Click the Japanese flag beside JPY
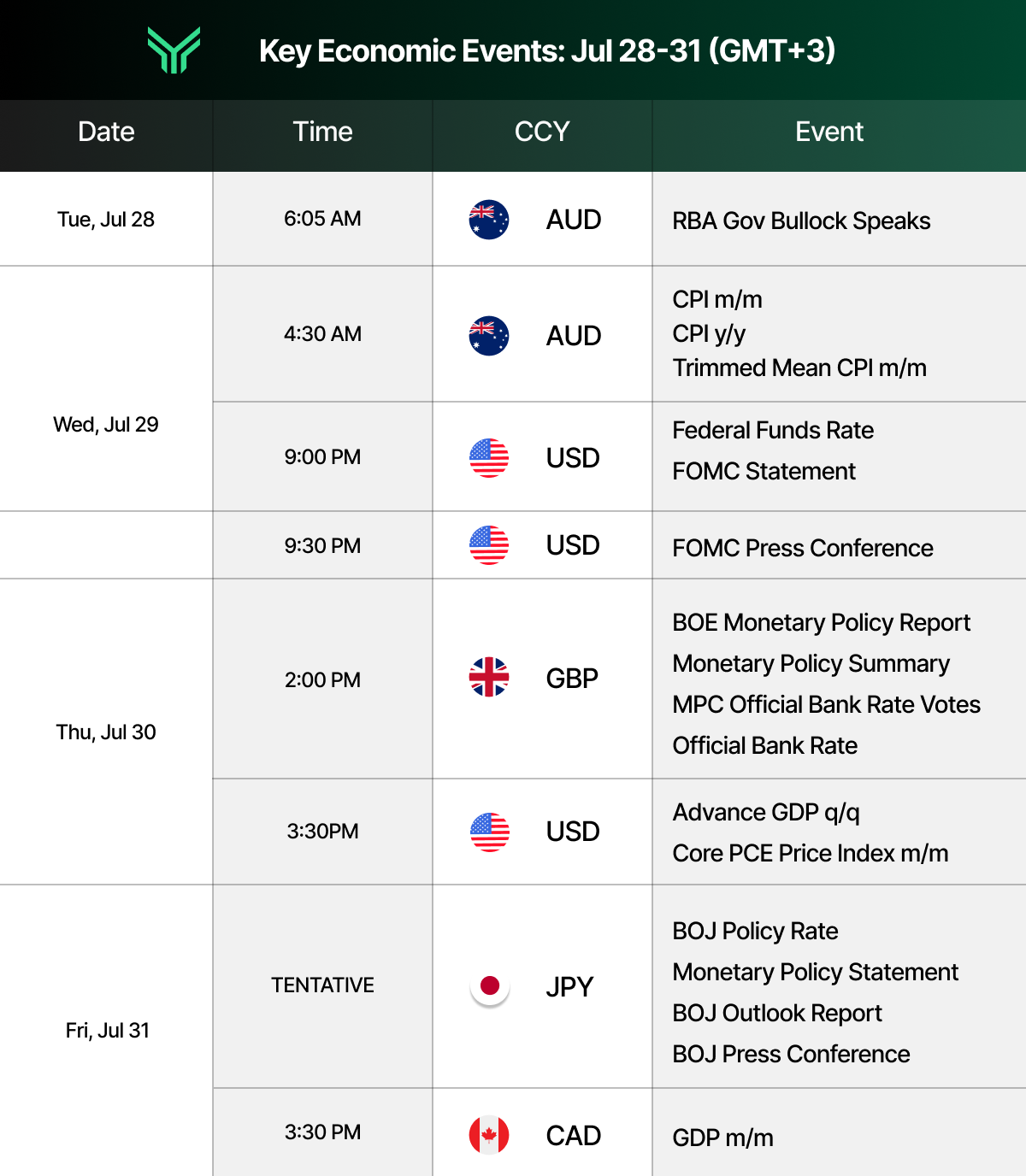 [x=490, y=986]
